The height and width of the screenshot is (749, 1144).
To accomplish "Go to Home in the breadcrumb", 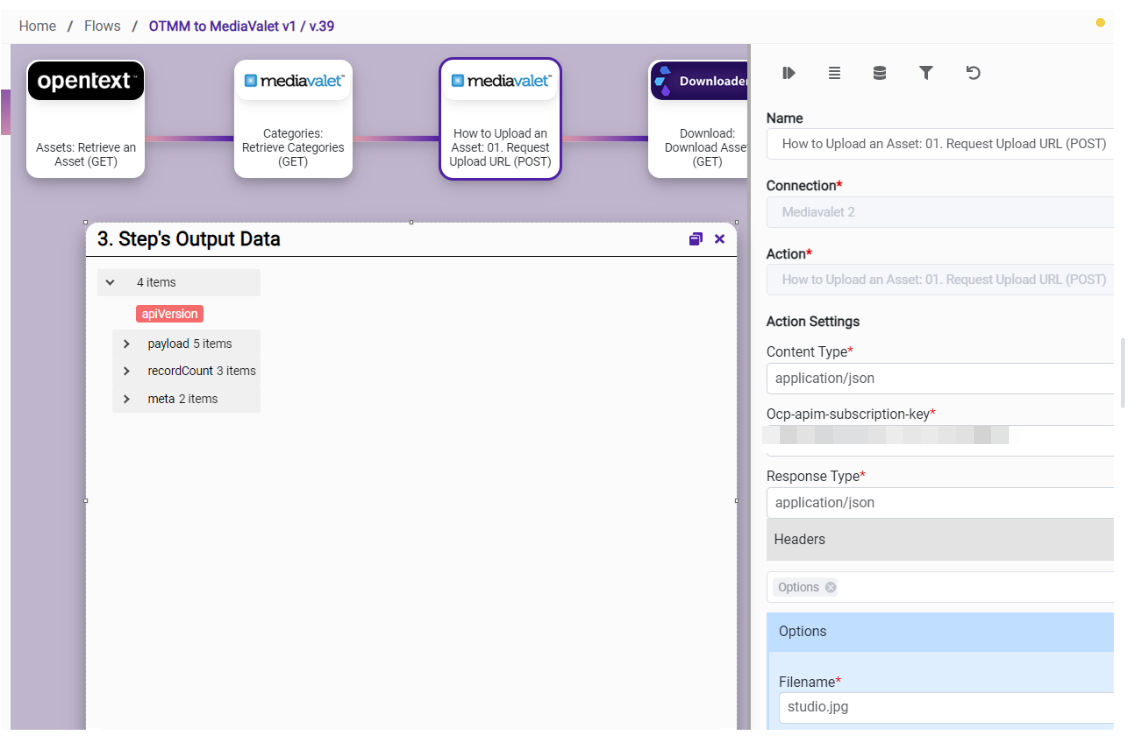I will click(x=37, y=26).
